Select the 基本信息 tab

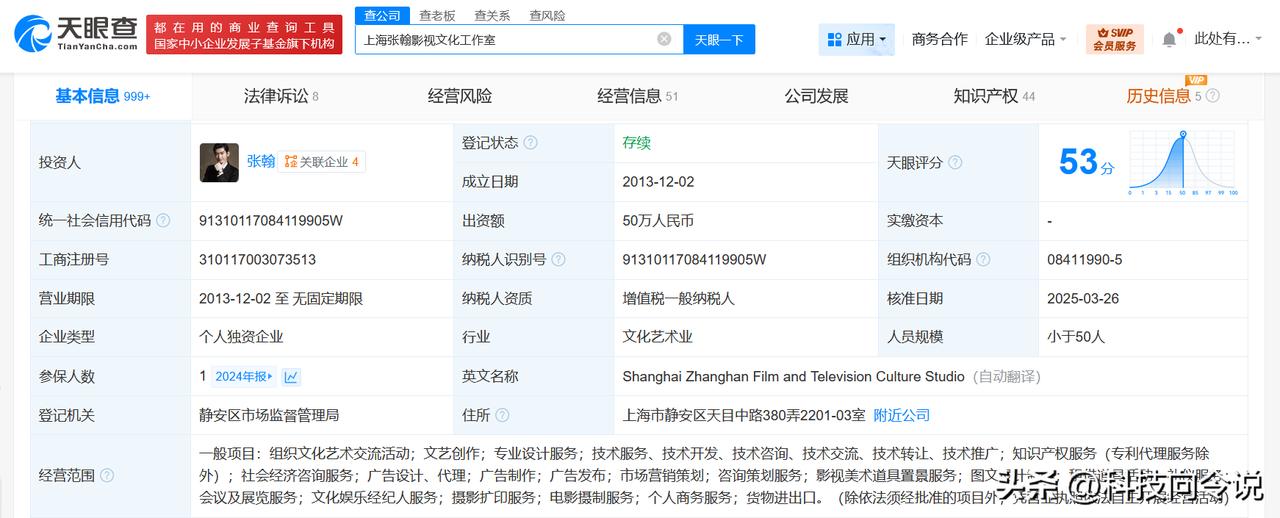(102, 96)
